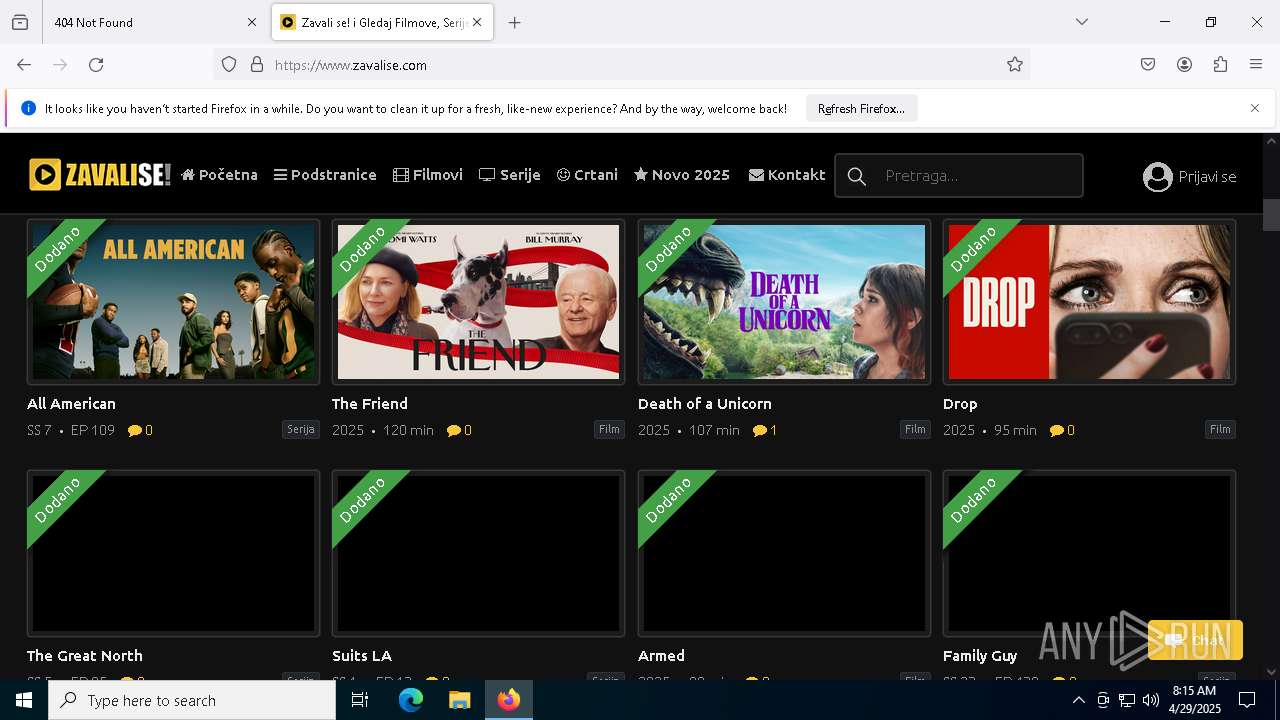Open Windows Task View
The height and width of the screenshot is (720, 1280).
click(x=360, y=700)
